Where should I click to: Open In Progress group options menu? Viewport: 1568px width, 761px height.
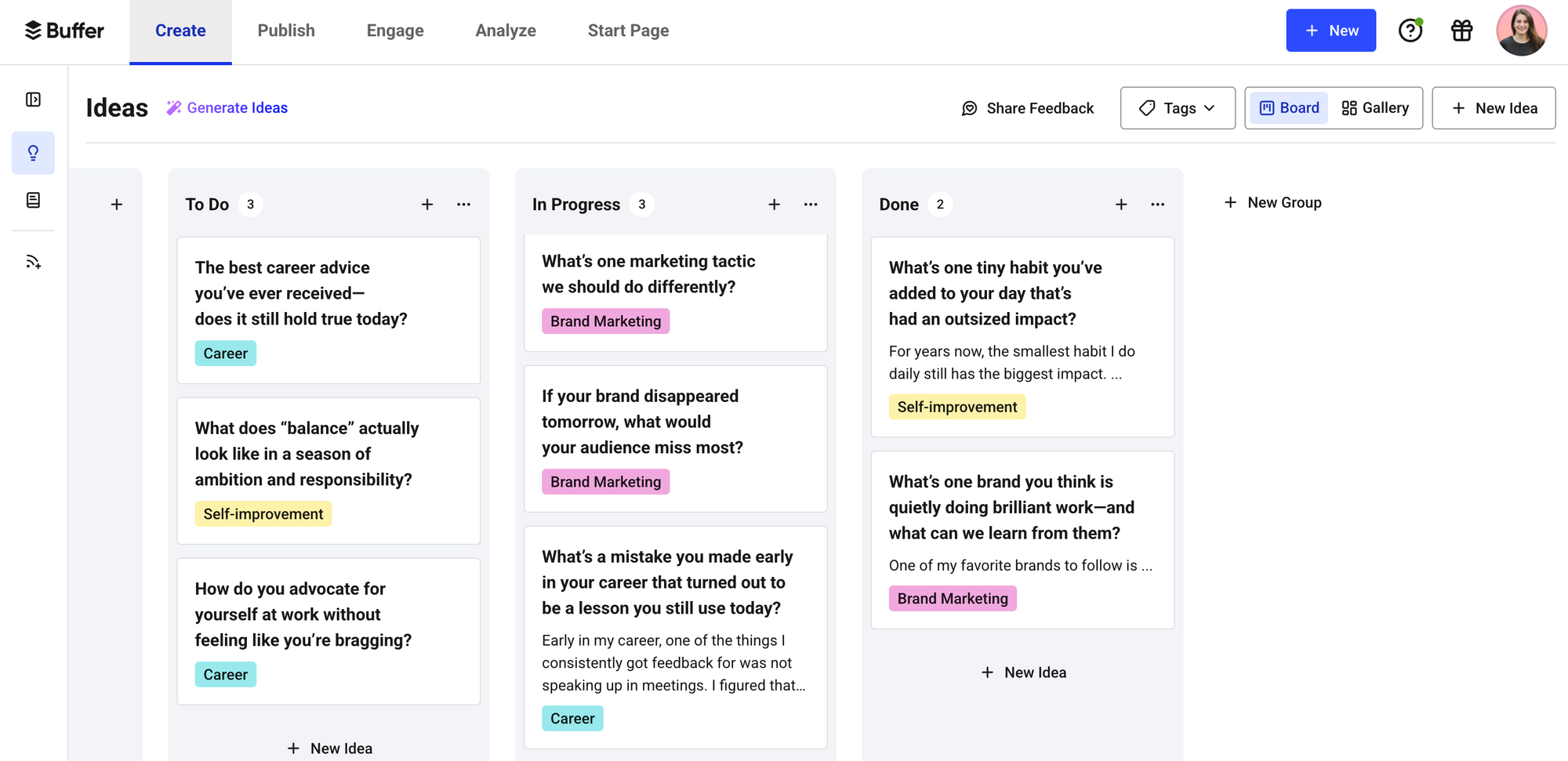coord(811,205)
